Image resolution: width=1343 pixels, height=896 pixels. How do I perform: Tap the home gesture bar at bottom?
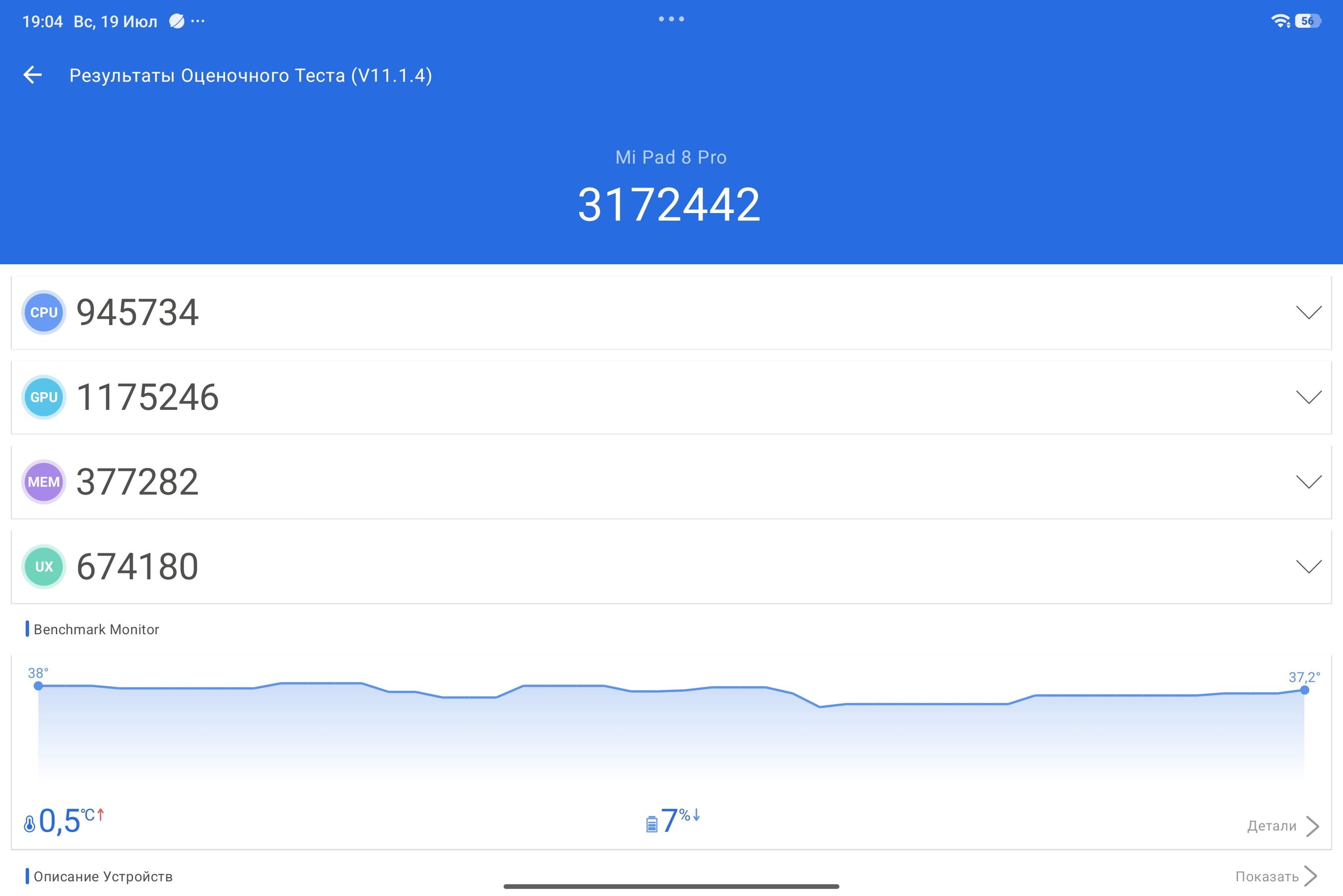pos(671,886)
